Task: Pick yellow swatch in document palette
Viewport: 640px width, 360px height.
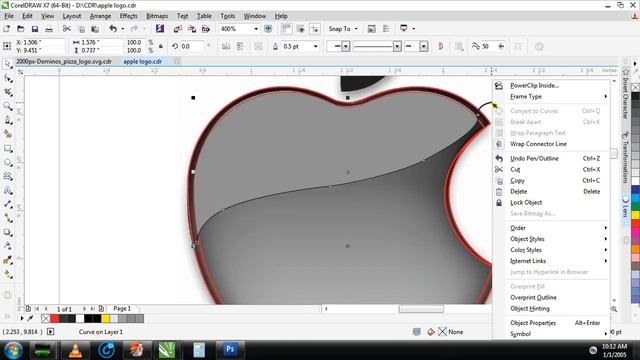Action: [x=105, y=319]
